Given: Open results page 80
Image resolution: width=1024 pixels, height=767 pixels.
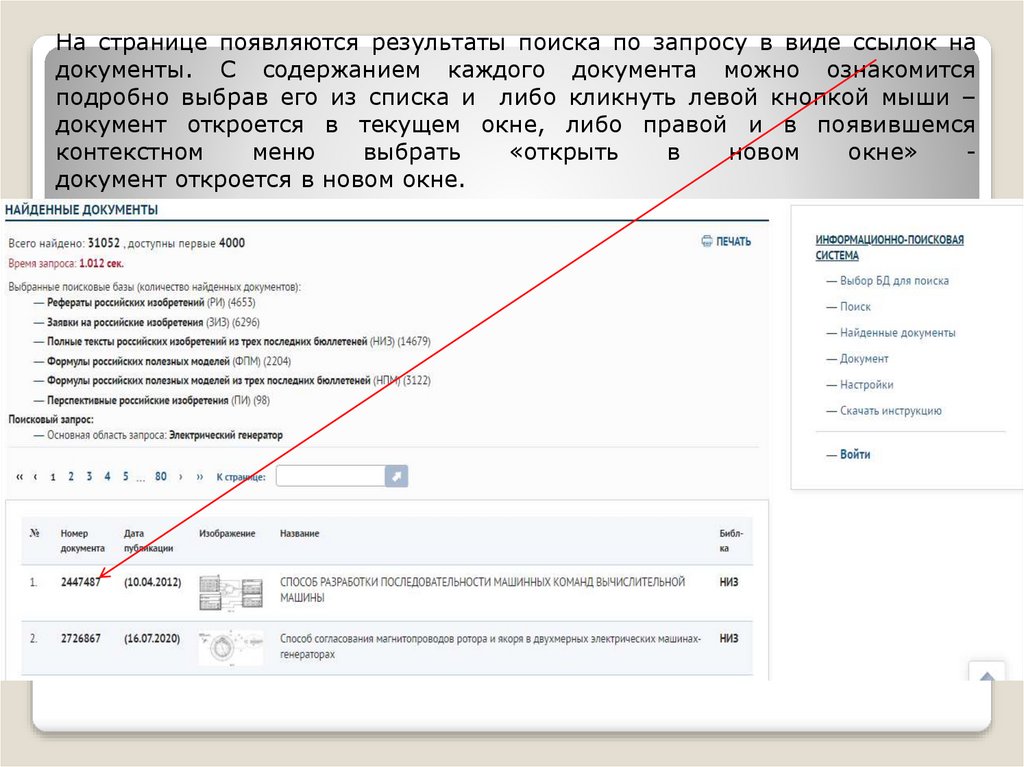Looking at the screenshot, I should point(161,477).
